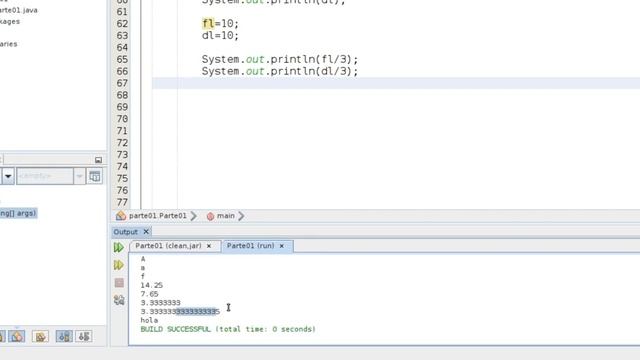Click the selected 3.3333333333333335 double output
This screenshot has height=360, width=640.
pyautogui.click(x=180, y=312)
